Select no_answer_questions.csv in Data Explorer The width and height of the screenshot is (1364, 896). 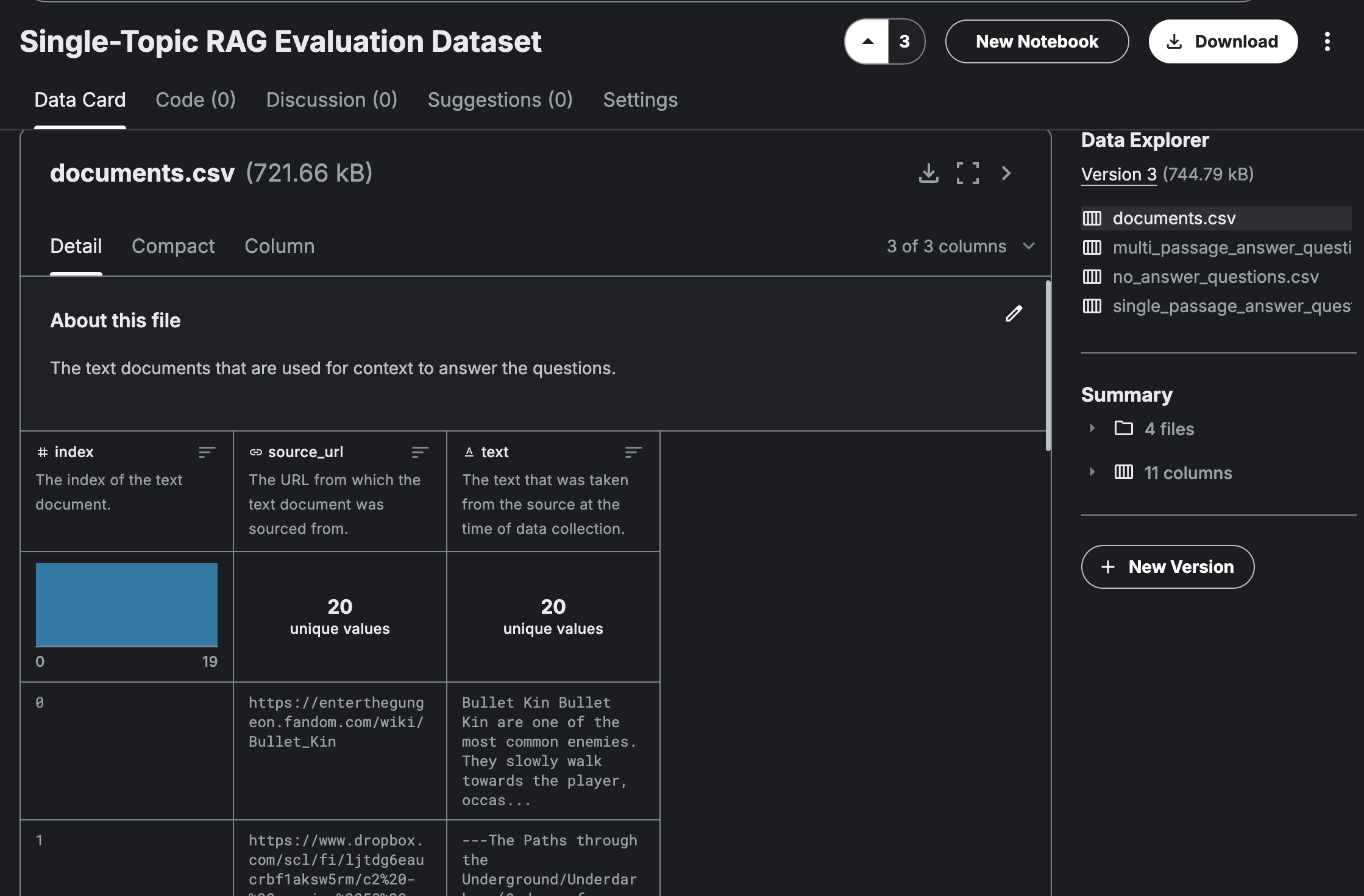click(x=1216, y=277)
